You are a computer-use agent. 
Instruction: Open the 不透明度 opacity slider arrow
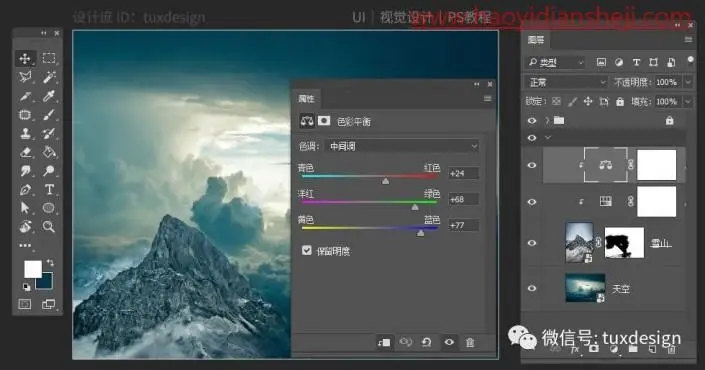pyautogui.click(x=688, y=82)
